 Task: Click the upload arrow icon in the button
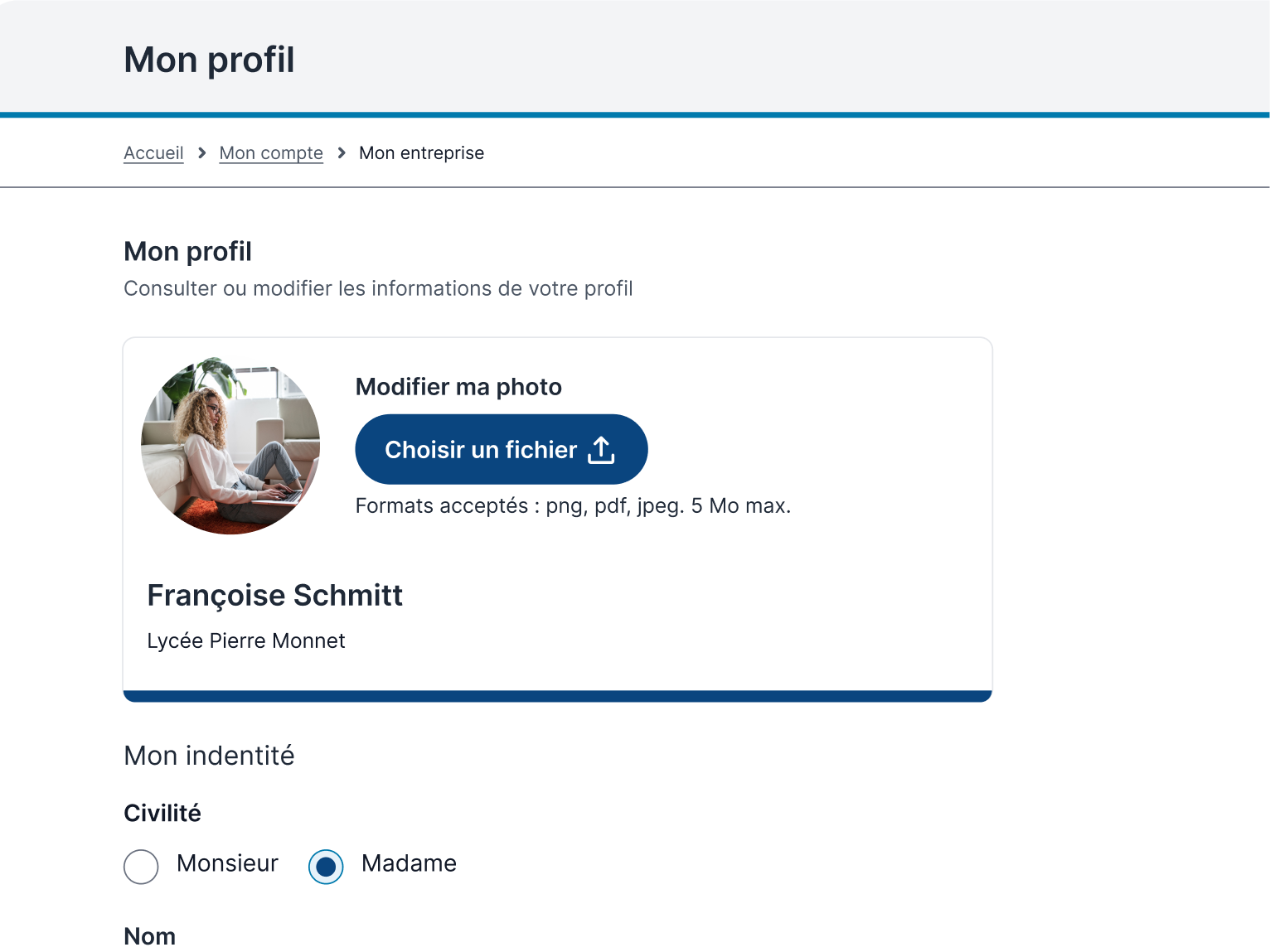pos(601,450)
